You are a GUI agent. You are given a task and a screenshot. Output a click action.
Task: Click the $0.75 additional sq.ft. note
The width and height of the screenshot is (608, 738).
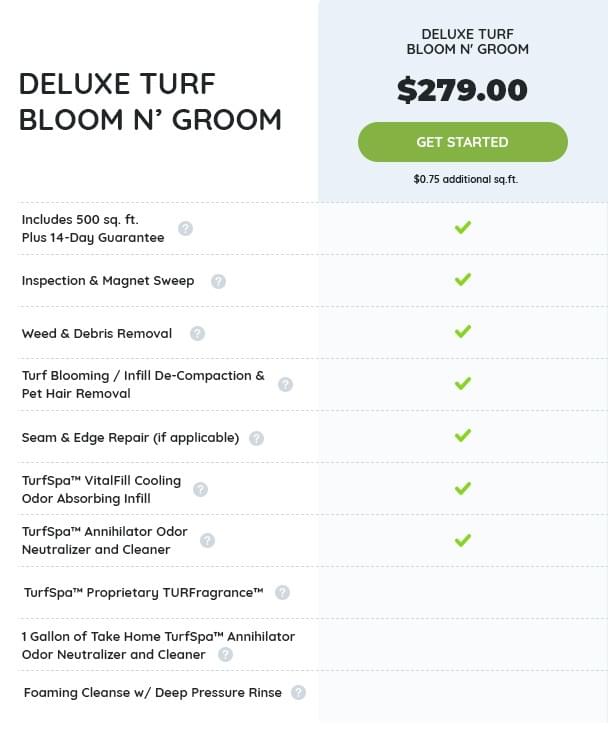465,180
